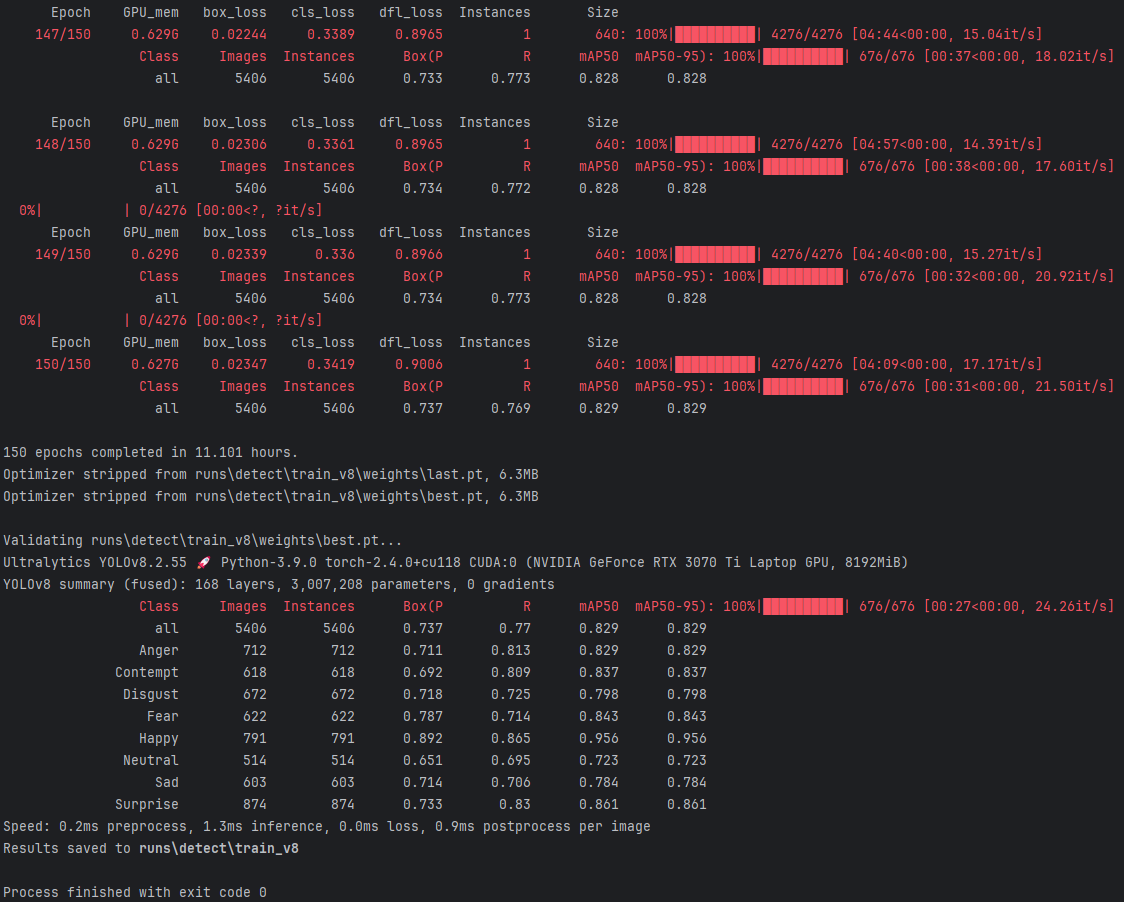Click the validation speed 21.50it/s
Screen dimensions: 1124x902
tap(1071, 386)
